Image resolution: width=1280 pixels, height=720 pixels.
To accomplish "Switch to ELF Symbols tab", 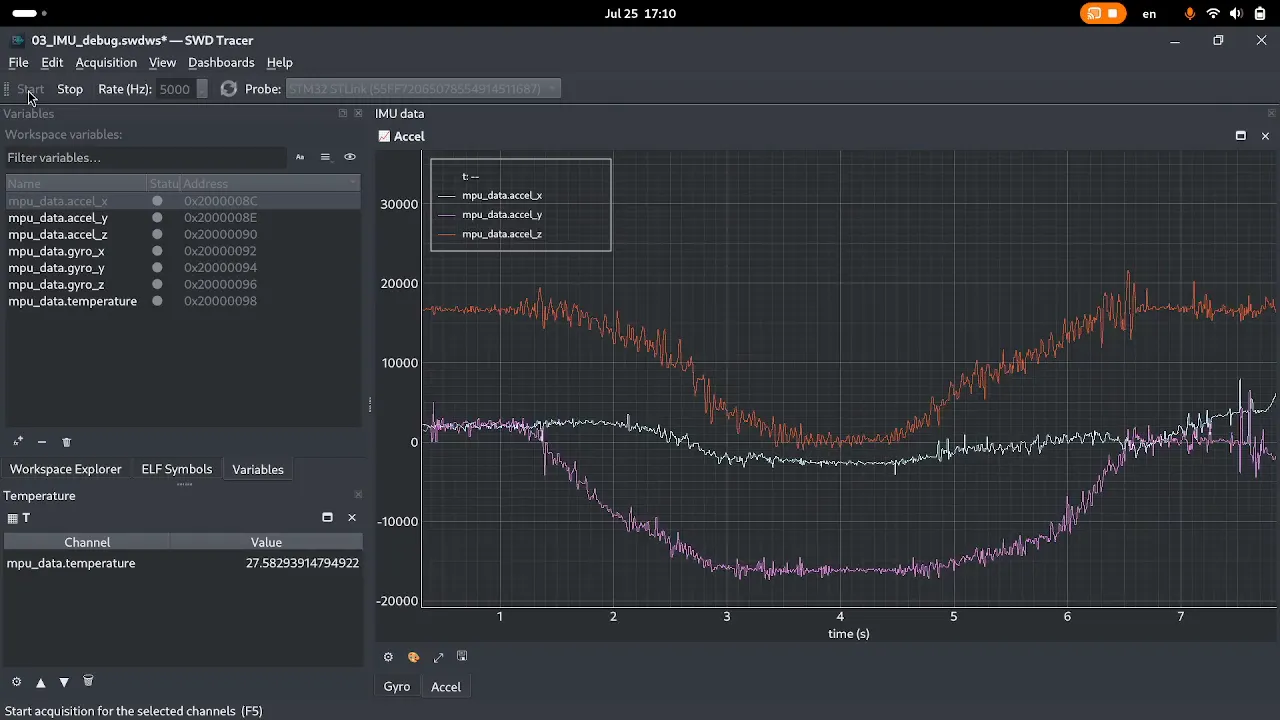I will [x=177, y=469].
